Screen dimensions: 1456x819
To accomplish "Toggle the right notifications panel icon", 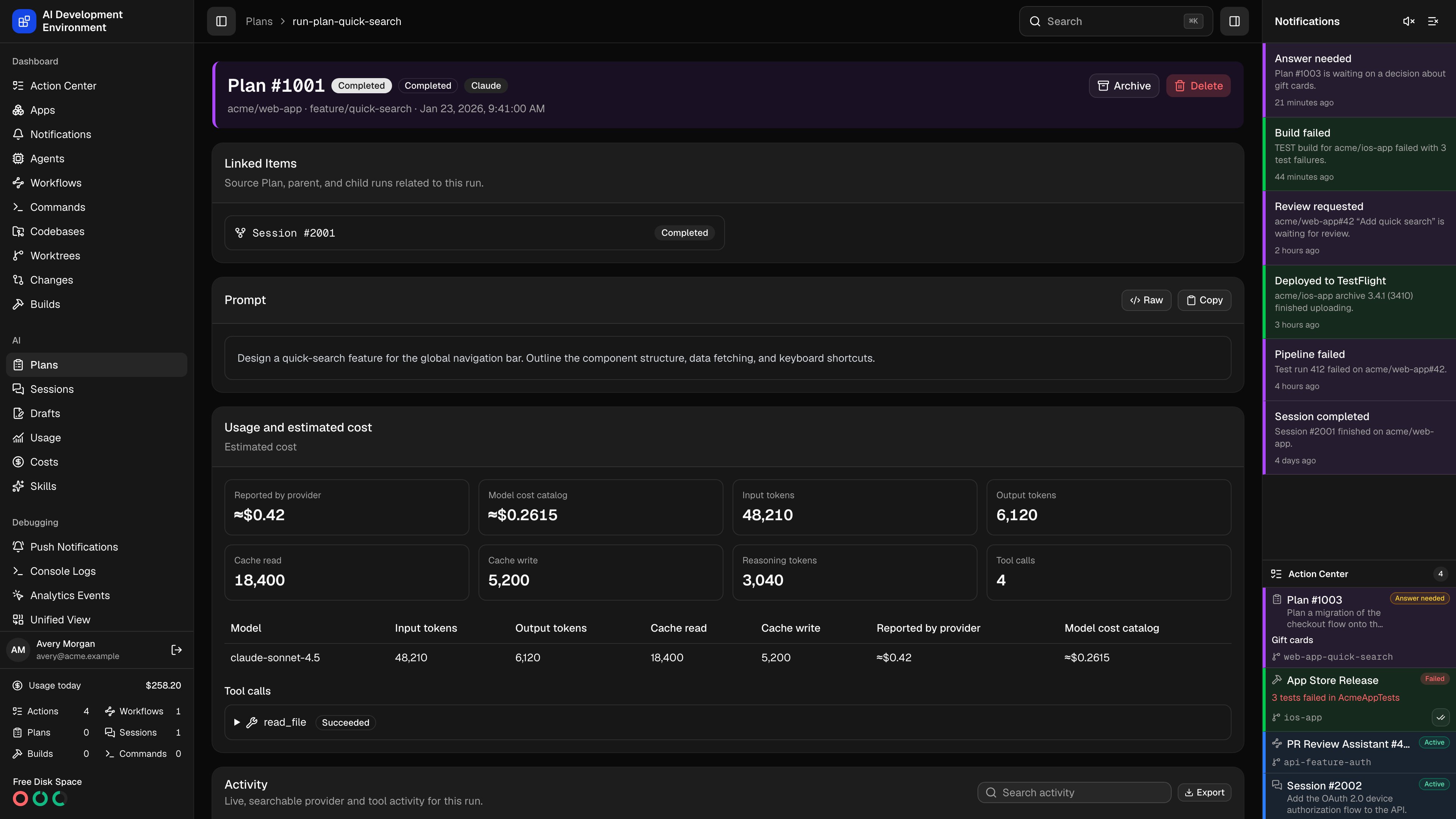I will pos(1235,22).
